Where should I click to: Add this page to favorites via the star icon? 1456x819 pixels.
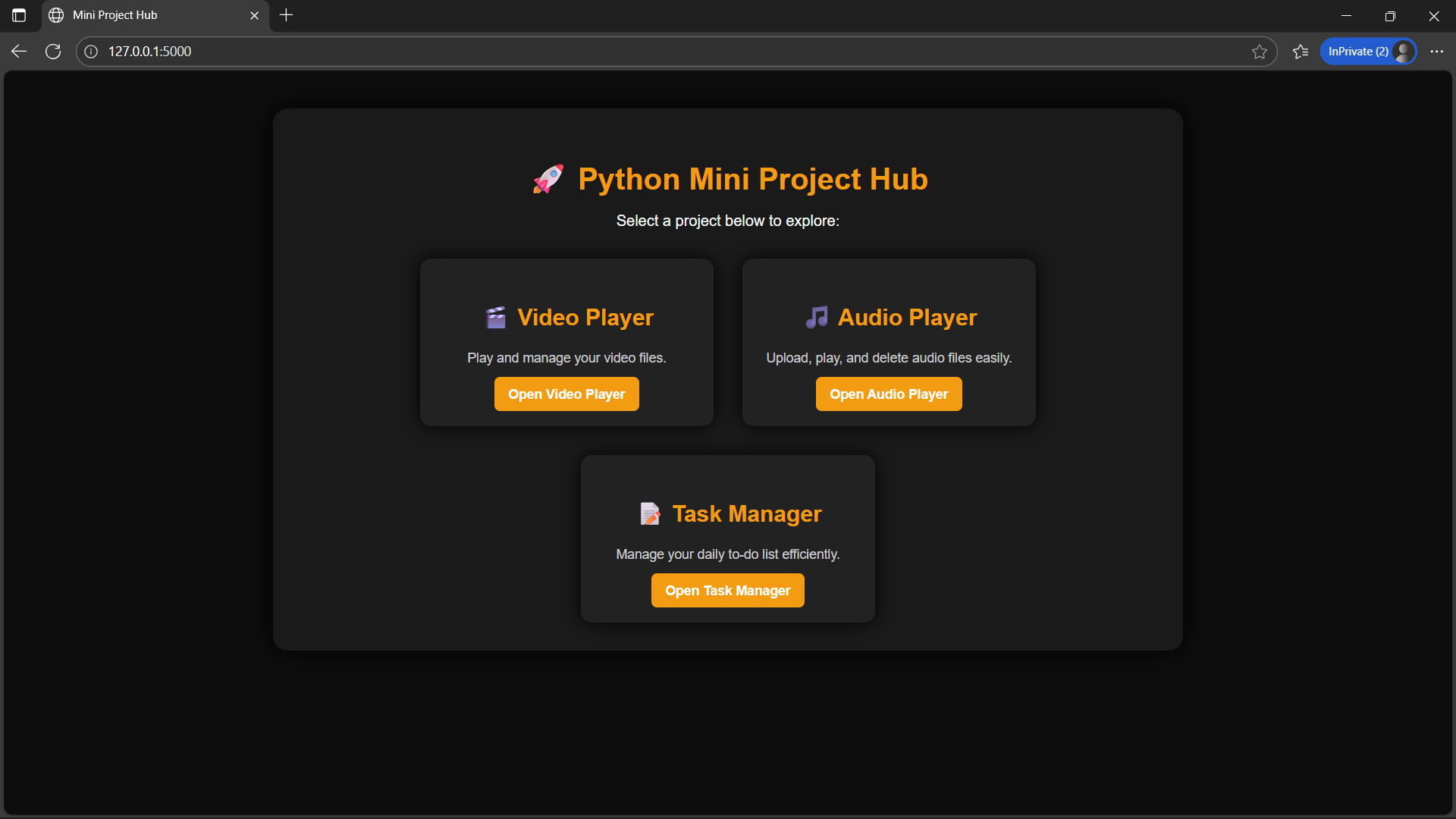1259,52
